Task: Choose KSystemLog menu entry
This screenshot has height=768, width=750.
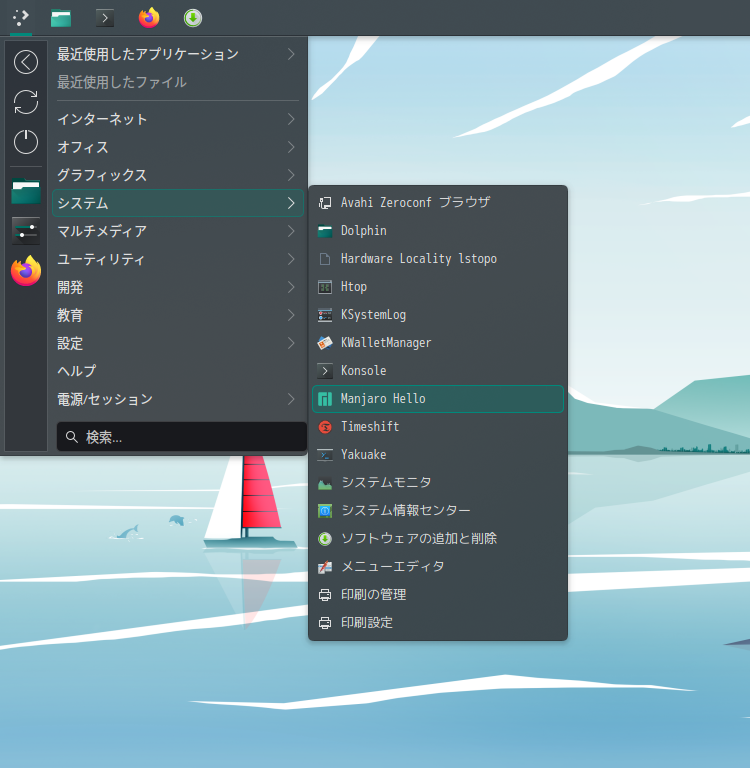Action: point(438,315)
